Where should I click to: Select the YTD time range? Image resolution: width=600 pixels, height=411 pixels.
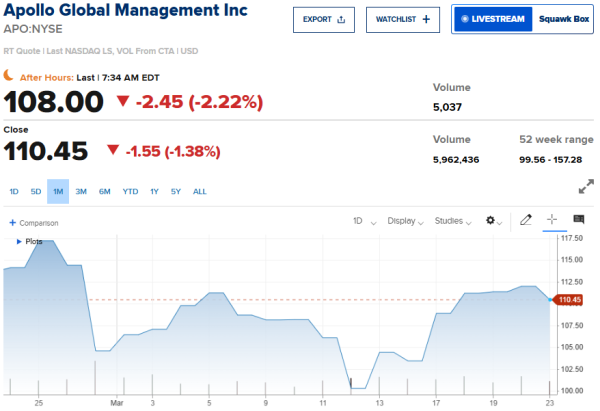coord(130,191)
